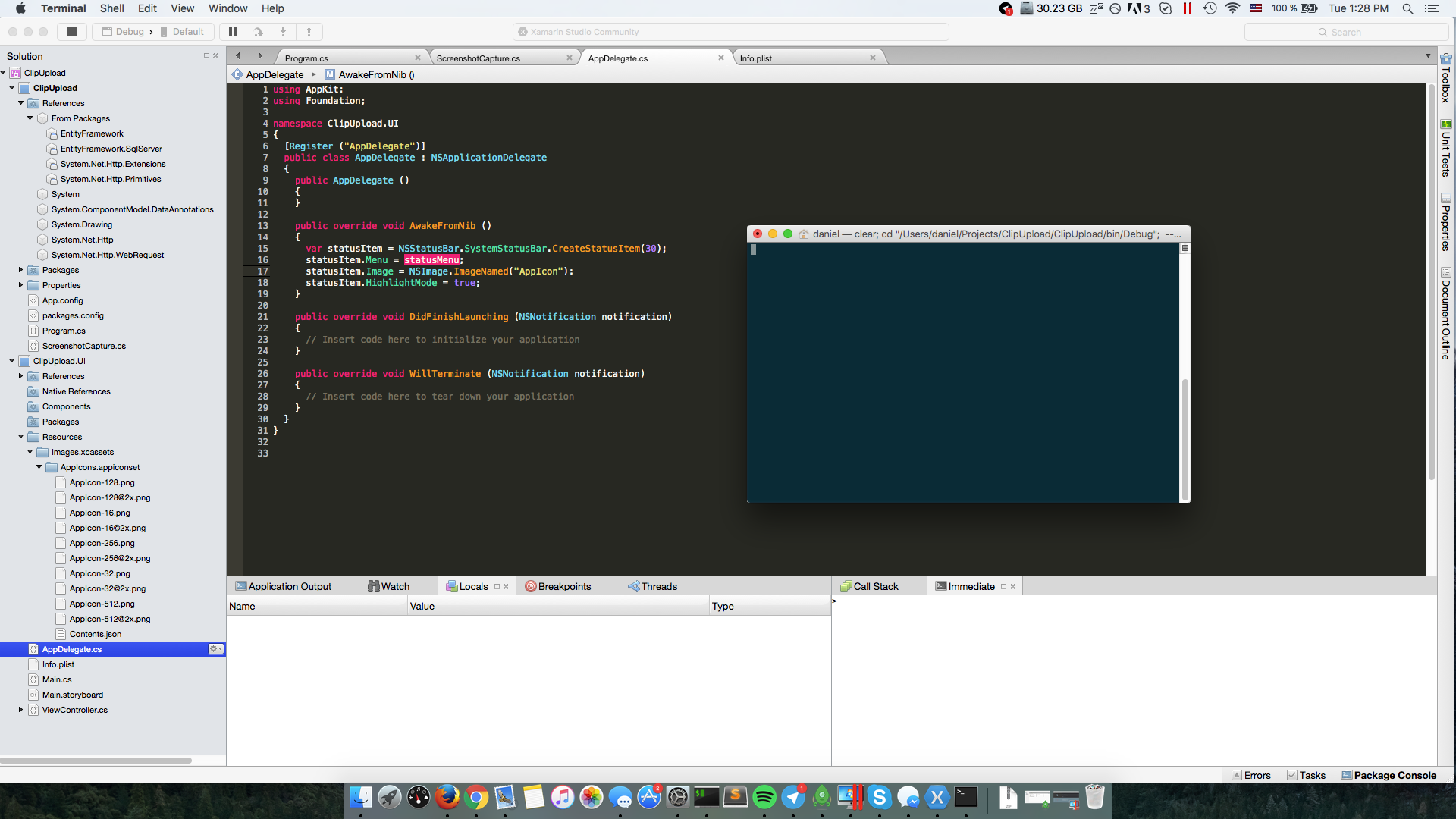This screenshot has width=1456, height=819.
Task: Select Main.storyboard in solution tree
Action: tap(73, 695)
